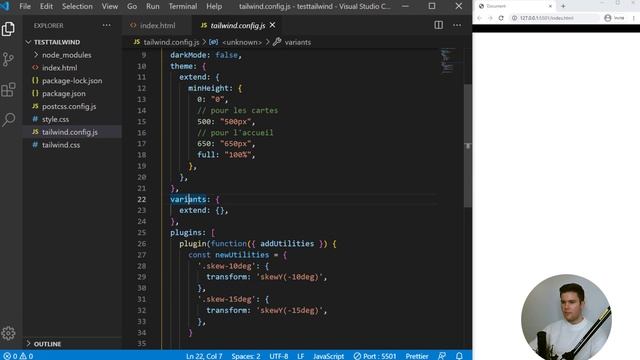Go back in the browser window
Screen dimensions: 640x360
(480, 18)
